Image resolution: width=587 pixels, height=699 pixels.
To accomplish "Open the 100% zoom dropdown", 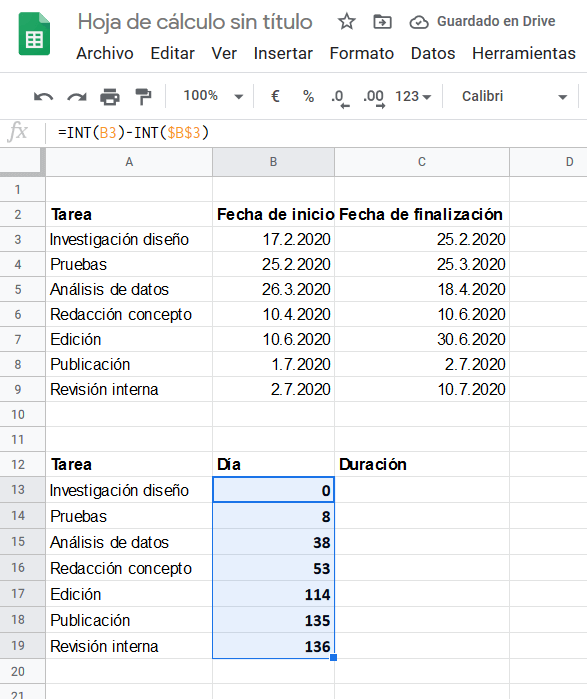I will pyautogui.click(x=213, y=96).
